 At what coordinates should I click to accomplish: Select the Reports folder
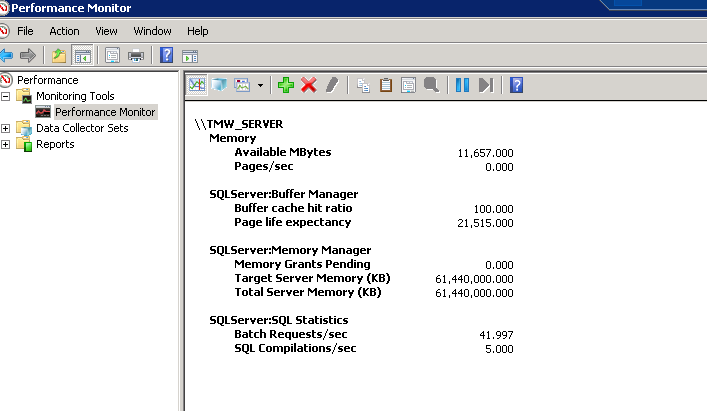click(x=55, y=145)
